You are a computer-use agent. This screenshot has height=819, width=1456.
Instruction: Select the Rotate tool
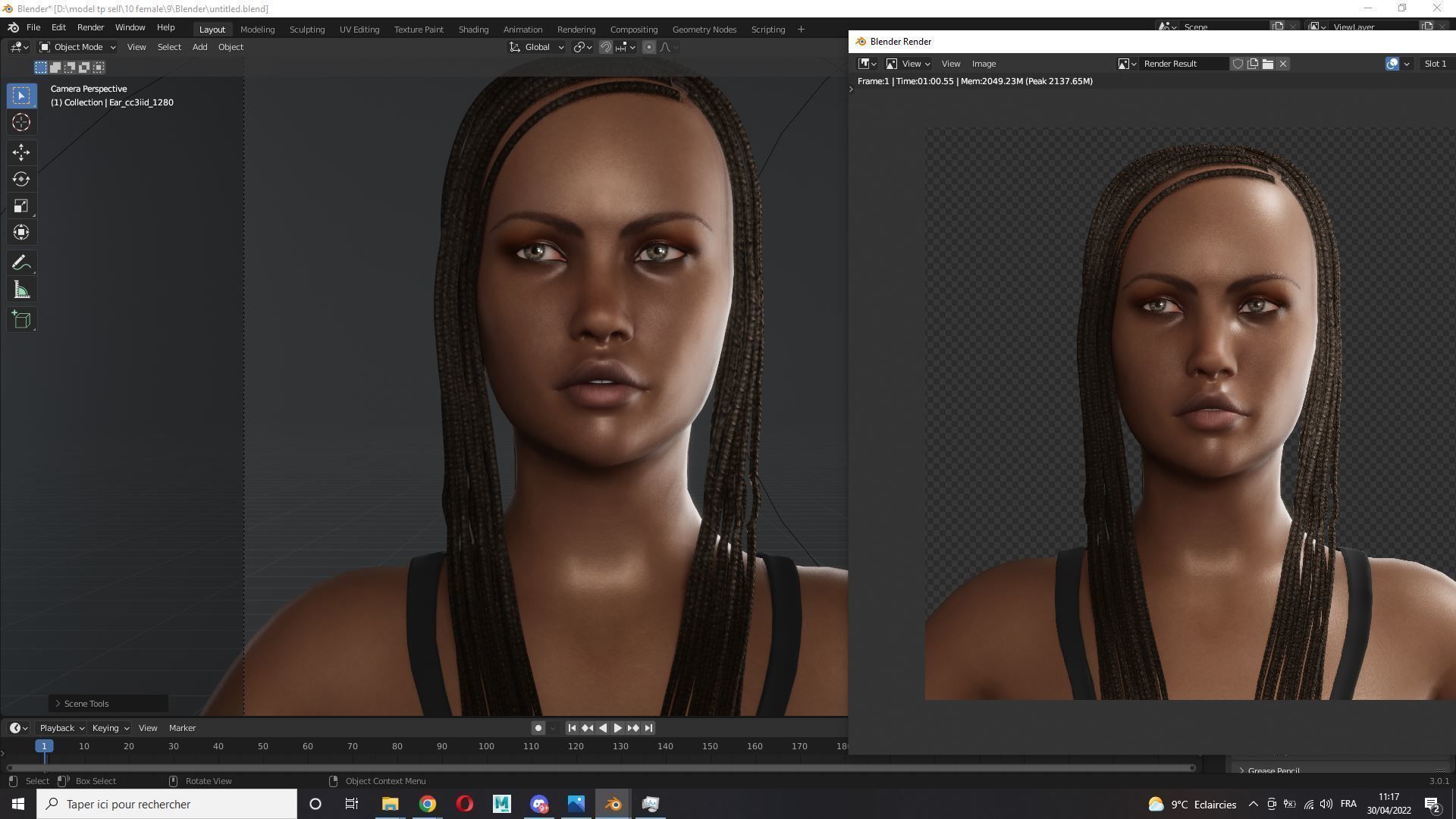coord(21,179)
